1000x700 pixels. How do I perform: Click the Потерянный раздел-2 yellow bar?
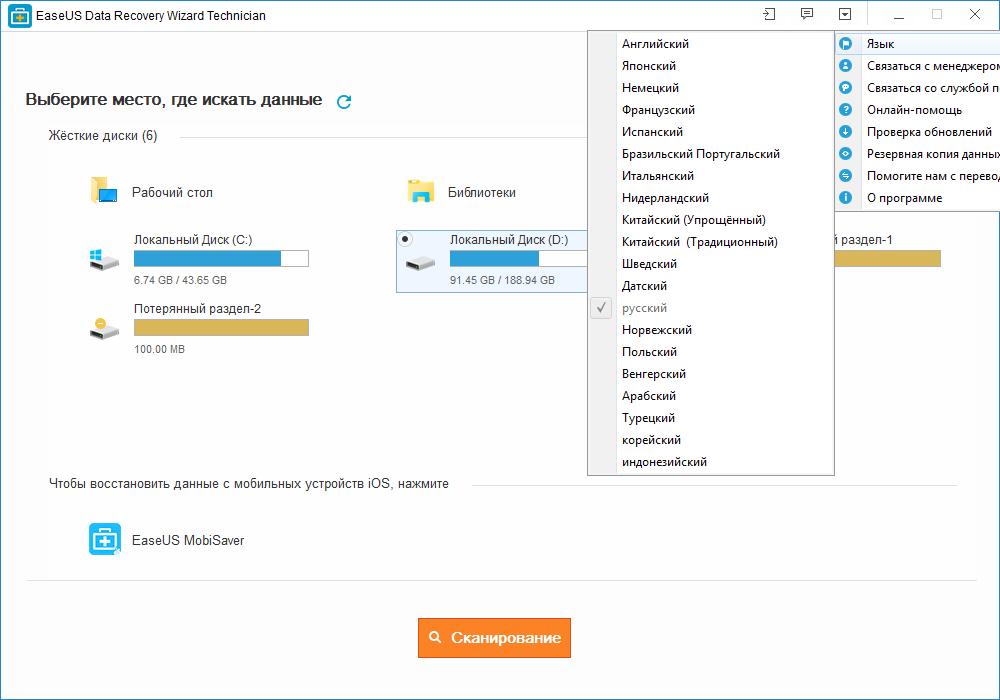(221, 327)
